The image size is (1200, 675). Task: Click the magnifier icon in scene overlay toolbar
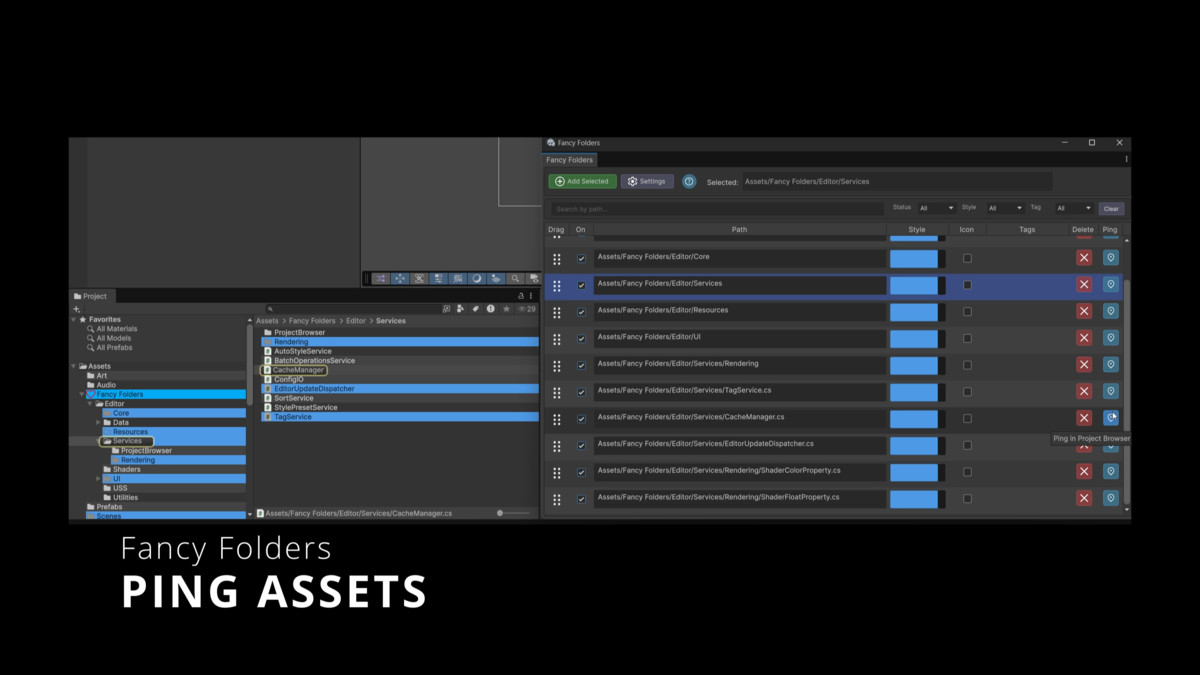[515, 279]
